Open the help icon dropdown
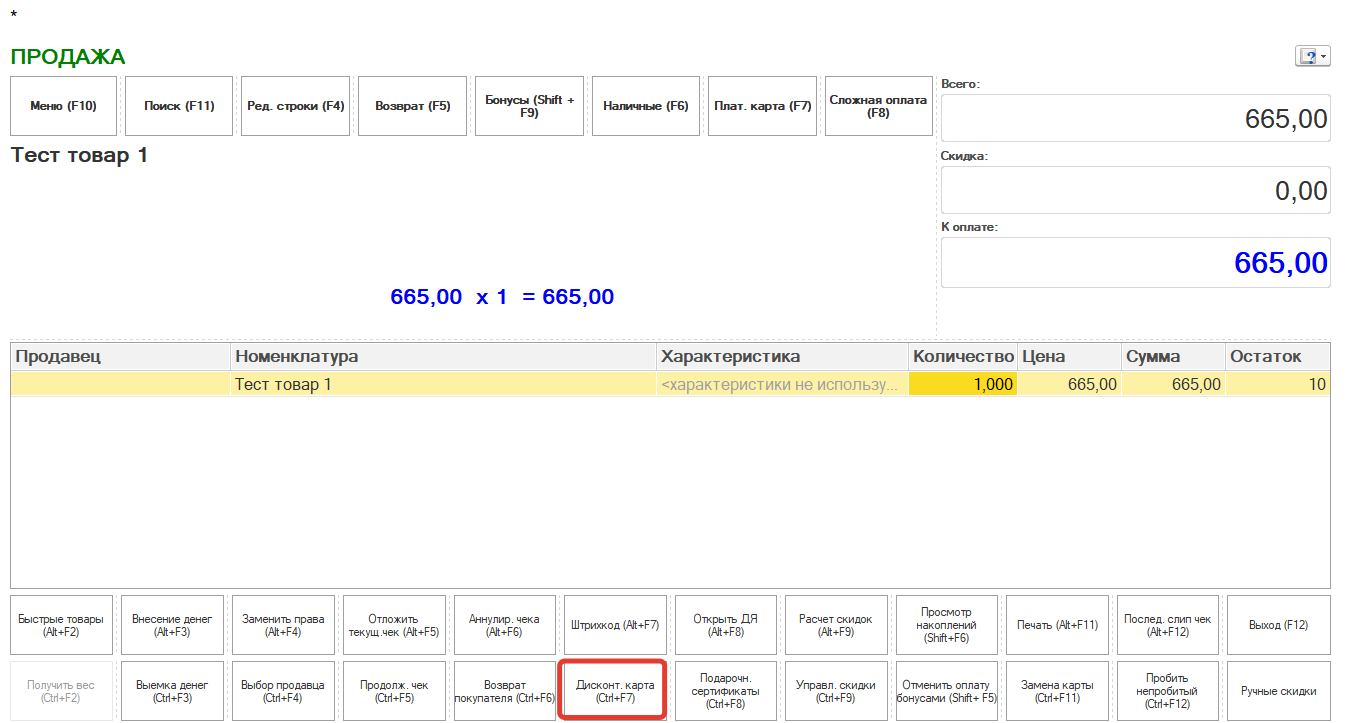Image resolution: width=1347 pixels, height=723 pixels. [1312, 57]
